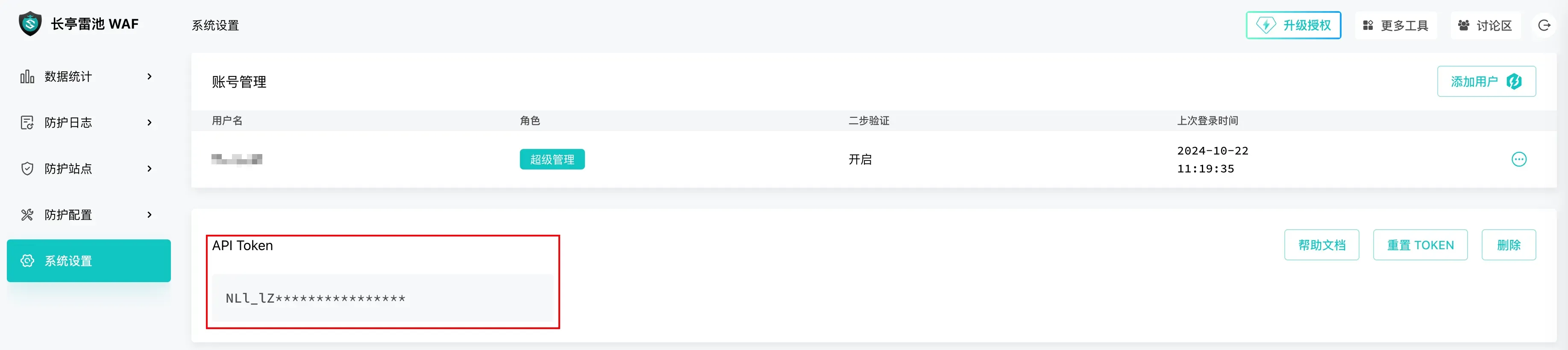The image size is (1568, 350).
Task: Click the 重置 TOKEN button
Action: tap(1419, 245)
